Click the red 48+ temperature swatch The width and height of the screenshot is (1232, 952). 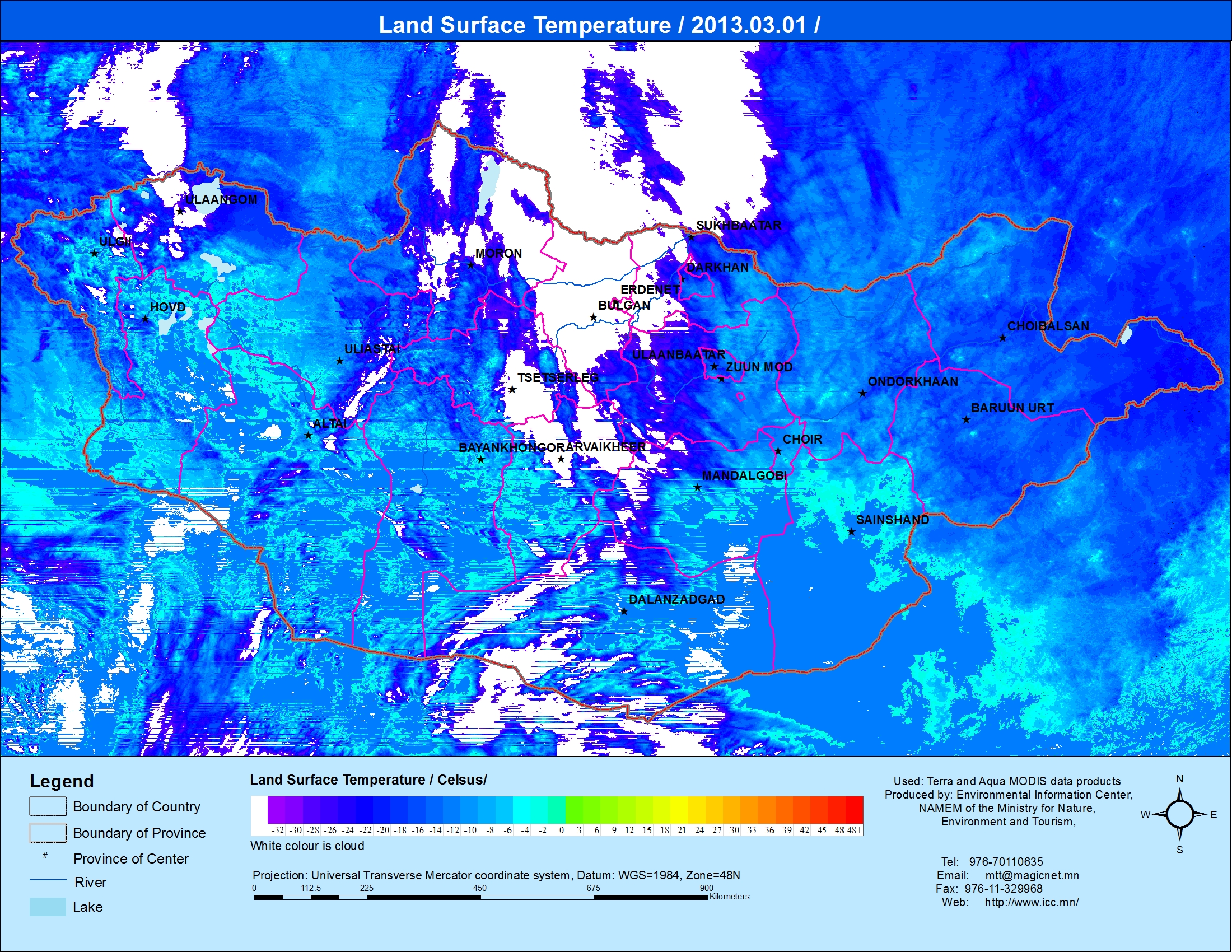click(854, 810)
